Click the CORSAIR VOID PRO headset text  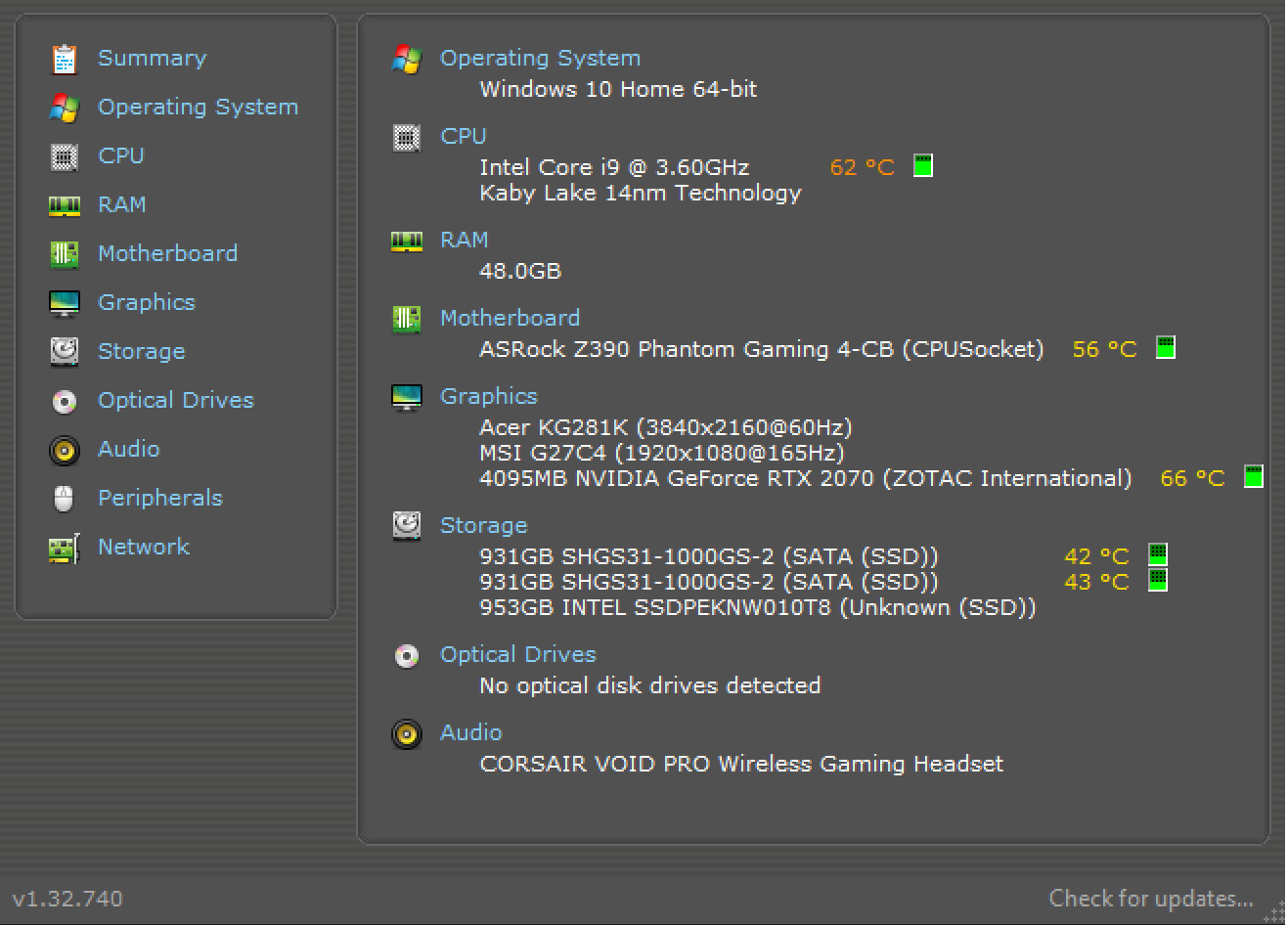coord(741,765)
